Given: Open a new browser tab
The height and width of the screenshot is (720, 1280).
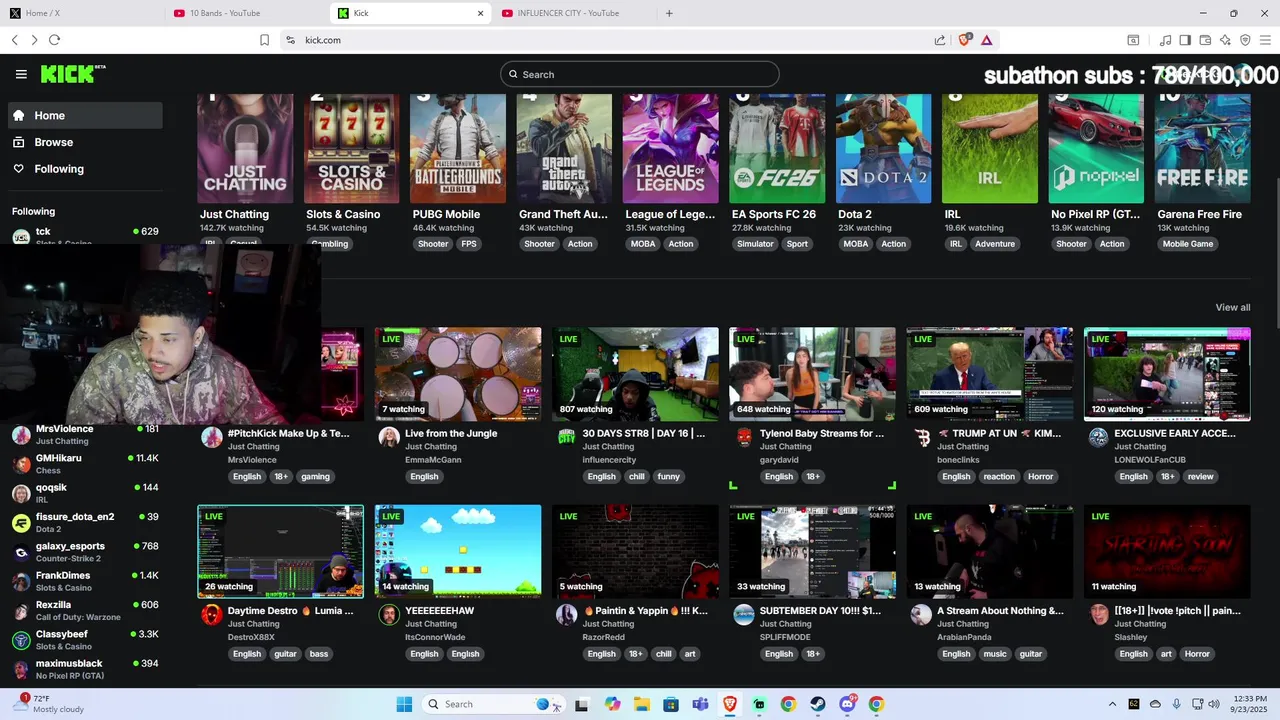Looking at the screenshot, I should (669, 13).
